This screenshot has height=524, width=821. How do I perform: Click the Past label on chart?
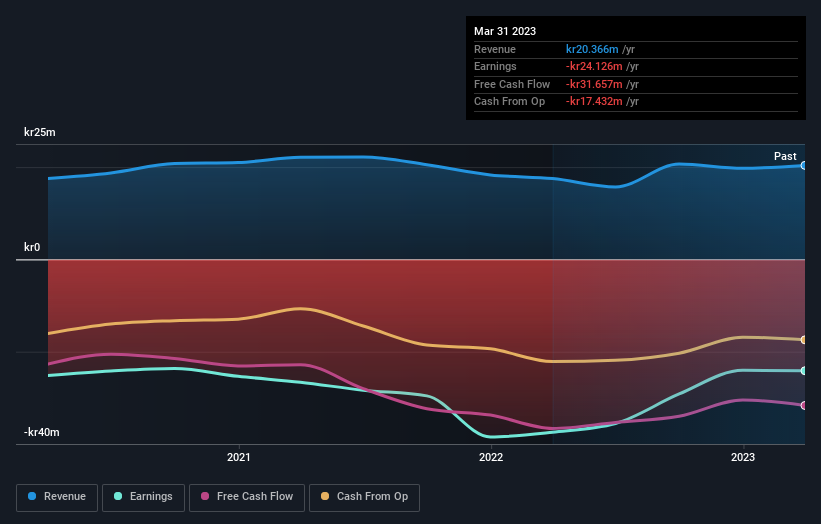(x=785, y=156)
